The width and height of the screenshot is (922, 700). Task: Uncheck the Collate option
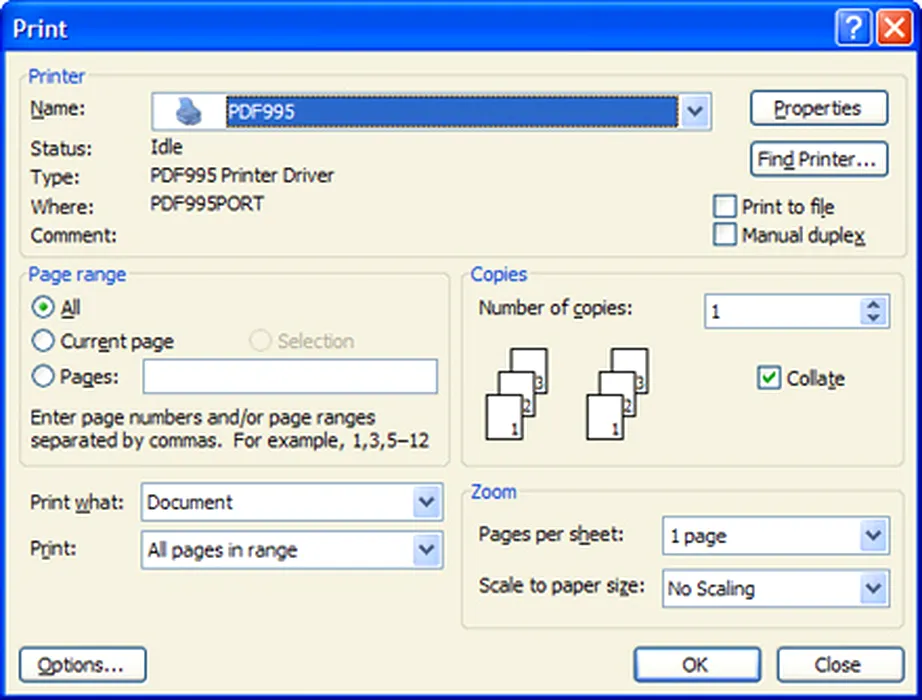coord(769,378)
